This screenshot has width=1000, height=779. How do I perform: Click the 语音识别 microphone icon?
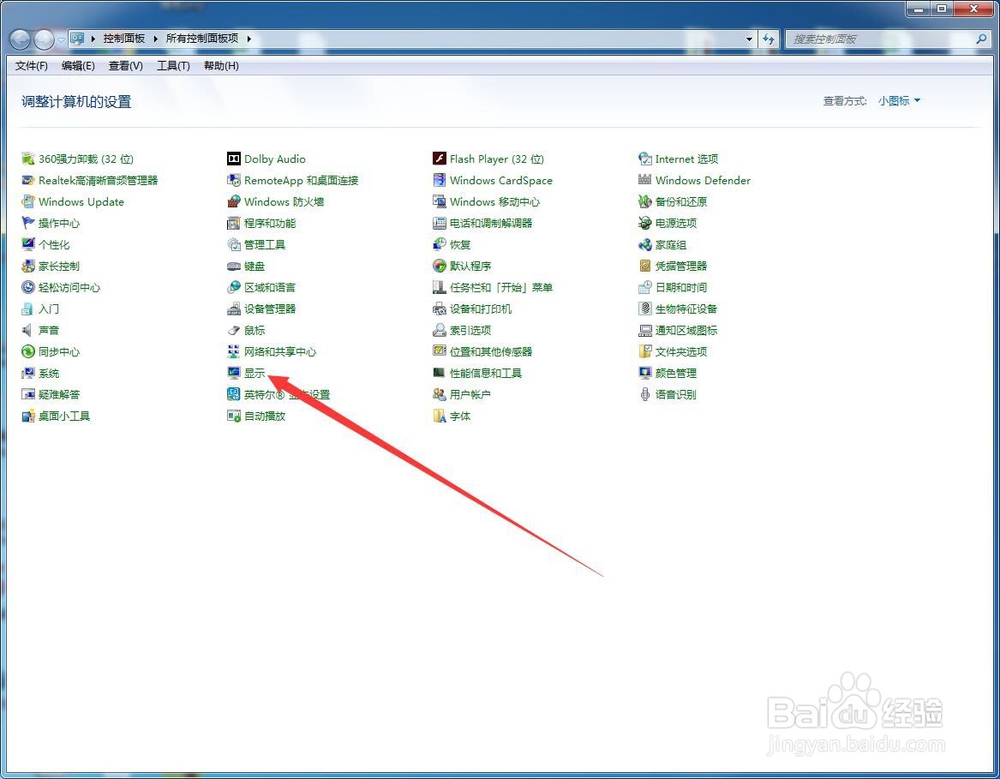645,394
